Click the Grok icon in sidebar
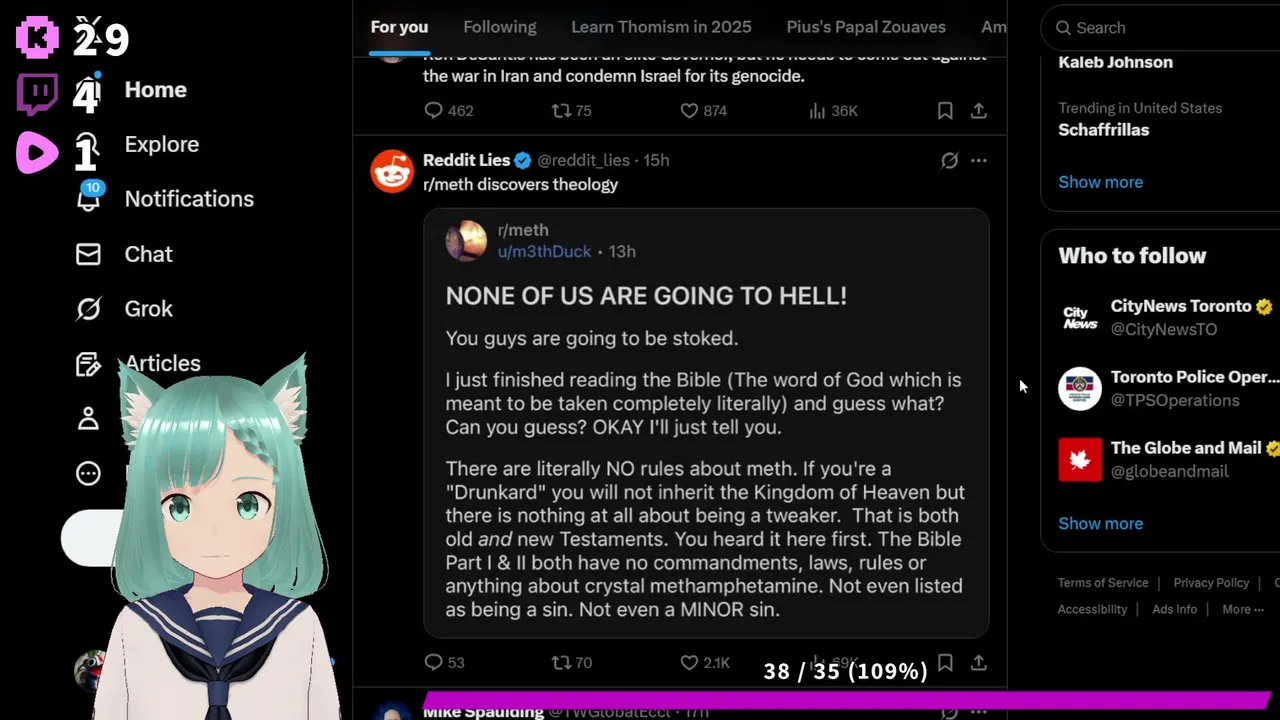Image resolution: width=1280 pixels, height=720 pixels. click(88, 309)
